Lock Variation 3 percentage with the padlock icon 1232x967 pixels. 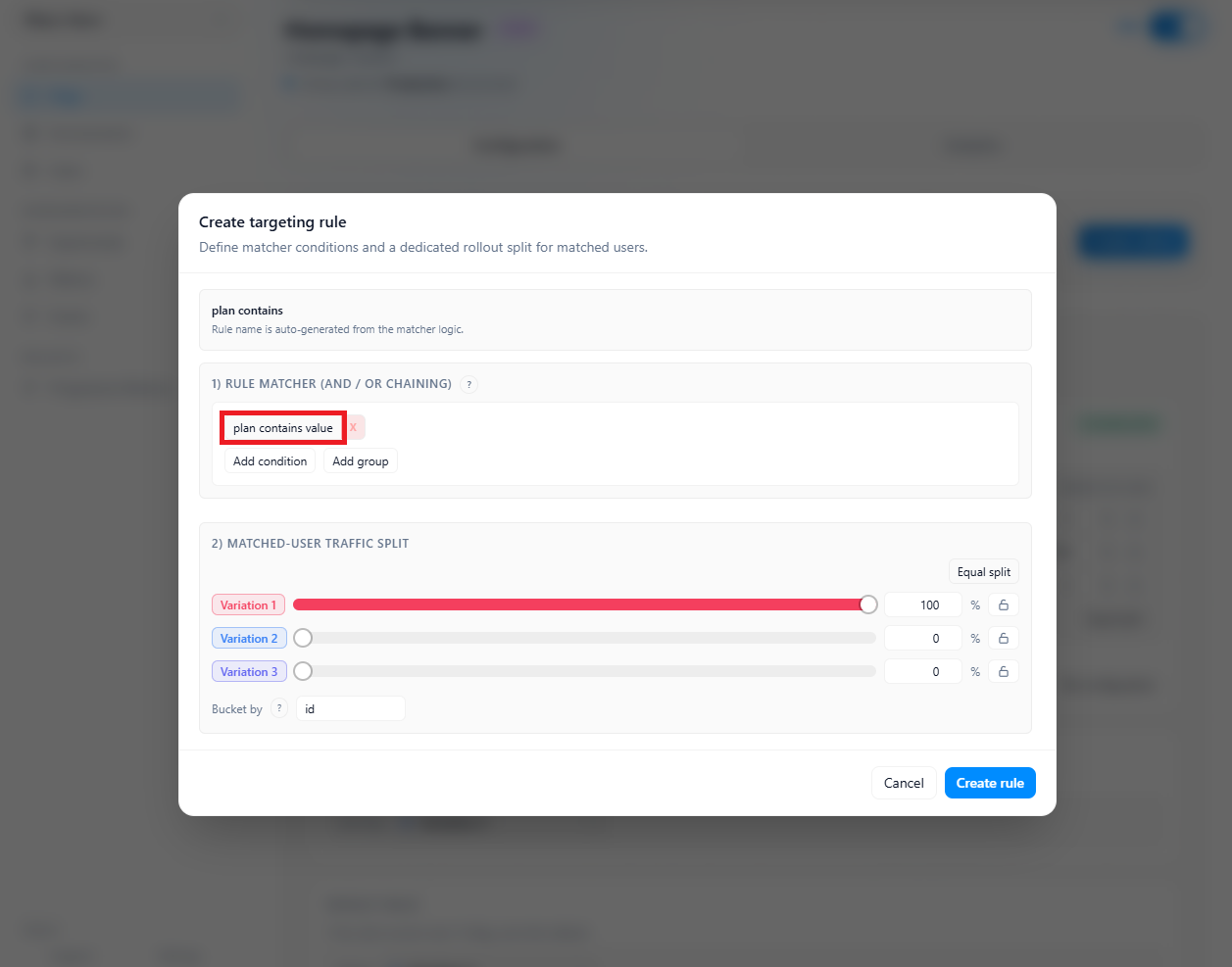point(1003,671)
